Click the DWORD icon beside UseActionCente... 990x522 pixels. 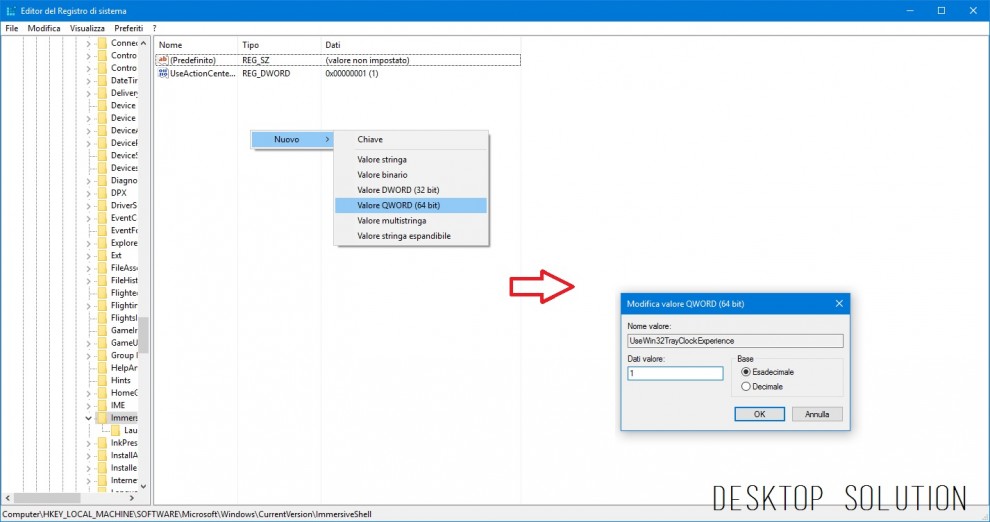(x=163, y=73)
